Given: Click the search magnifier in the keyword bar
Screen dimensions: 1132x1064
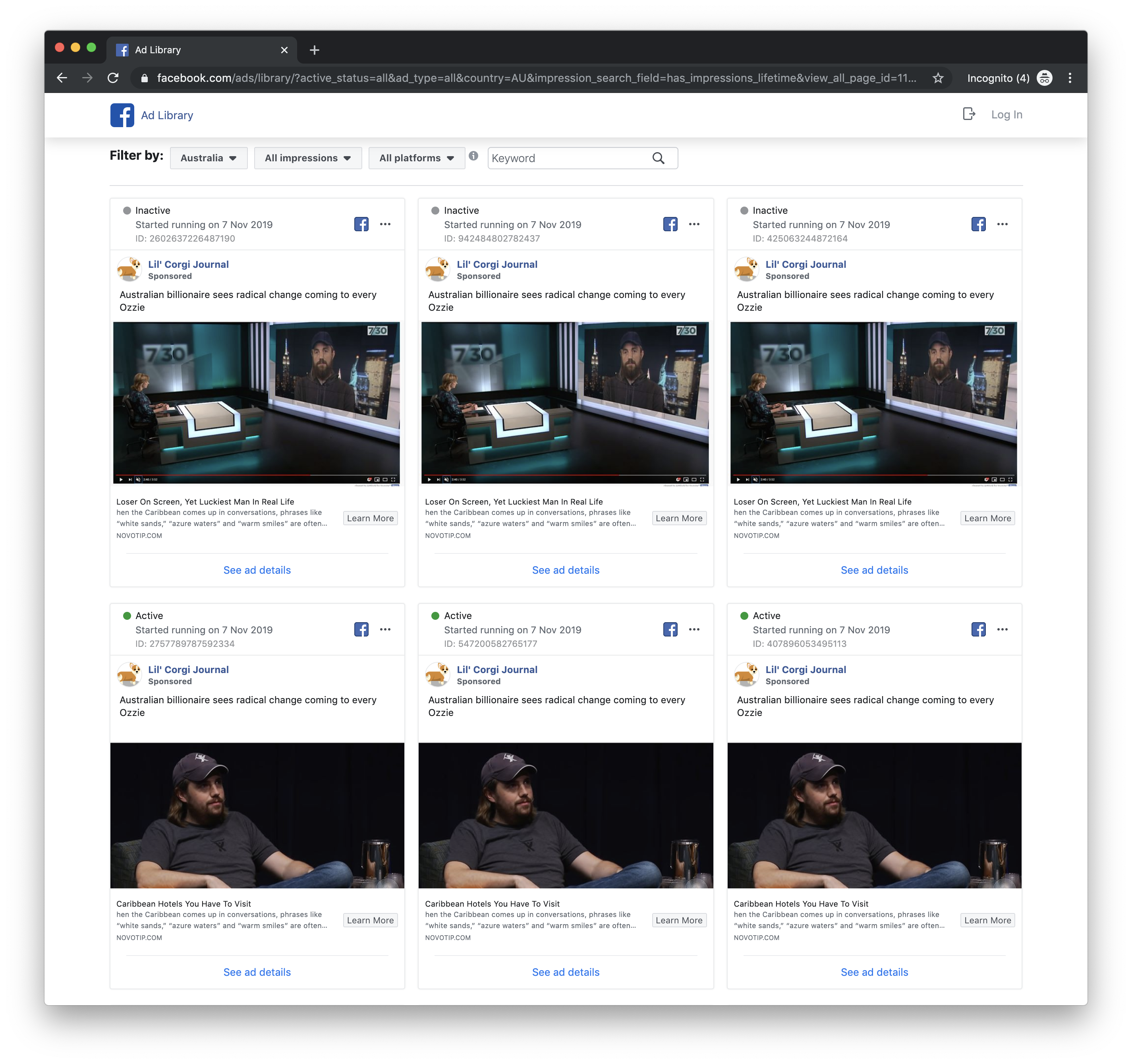Looking at the screenshot, I should 659,158.
